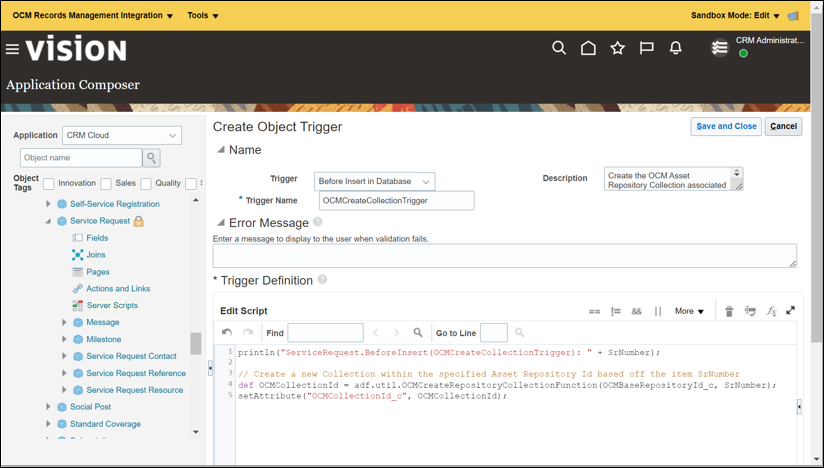Screen dimensions: 824x468
Task: Click the CRM Administrator user avatar icon
Action: point(719,48)
